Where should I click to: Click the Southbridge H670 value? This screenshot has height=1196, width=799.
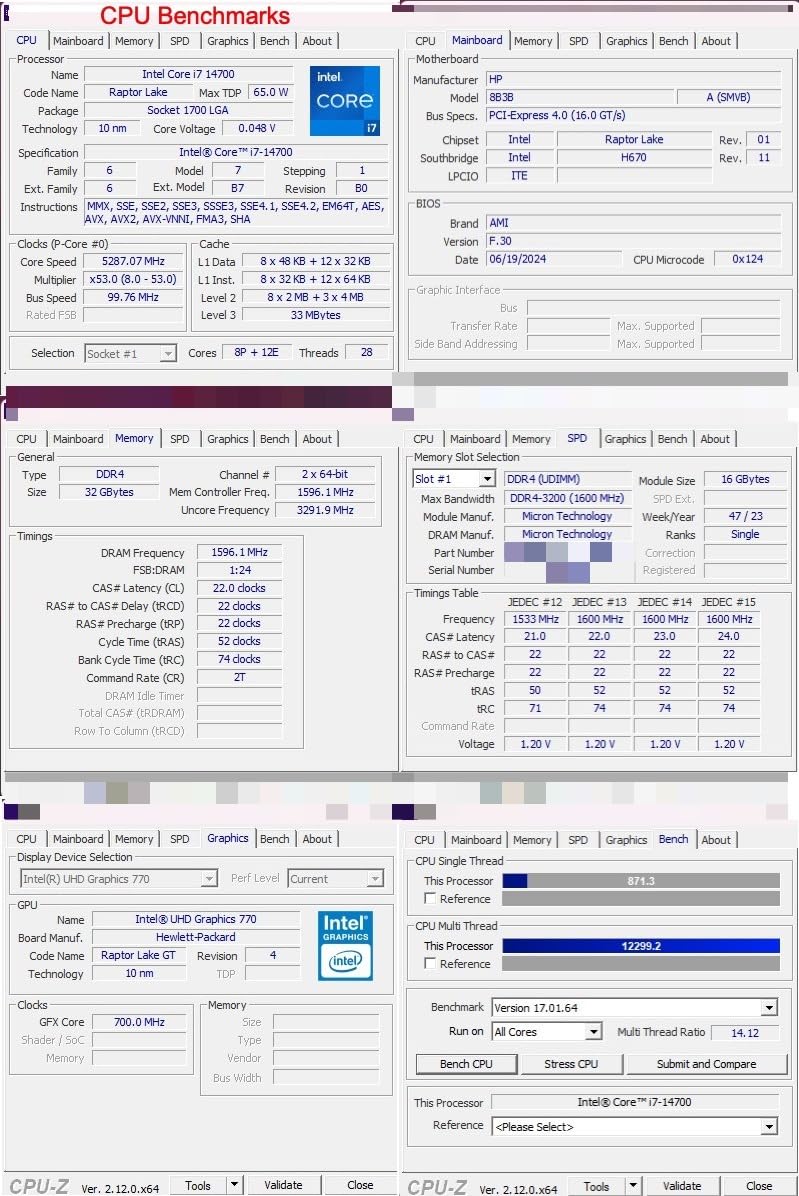[x=634, y=158]
